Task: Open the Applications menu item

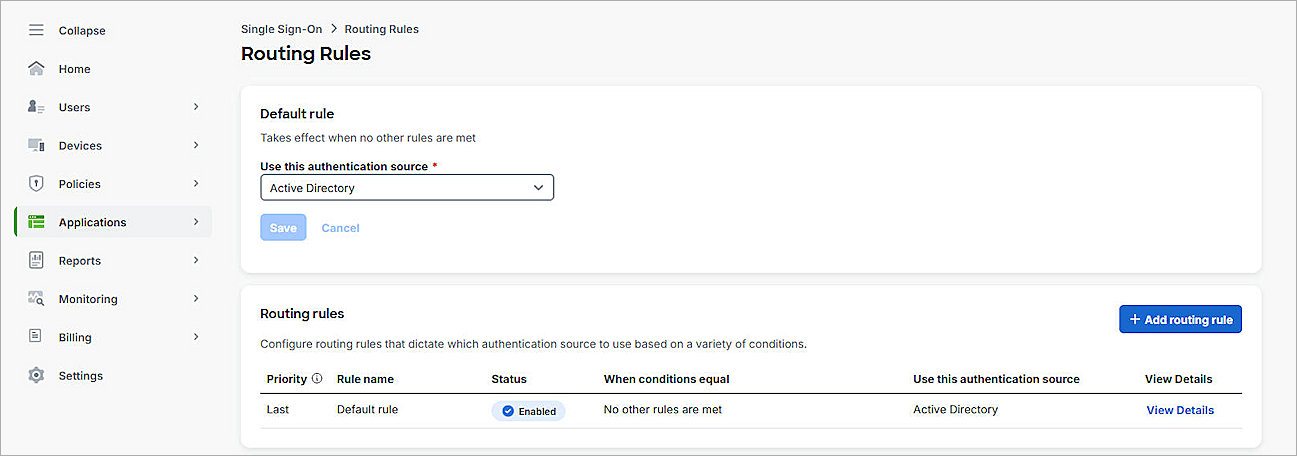Action: [x=93, y=222]
